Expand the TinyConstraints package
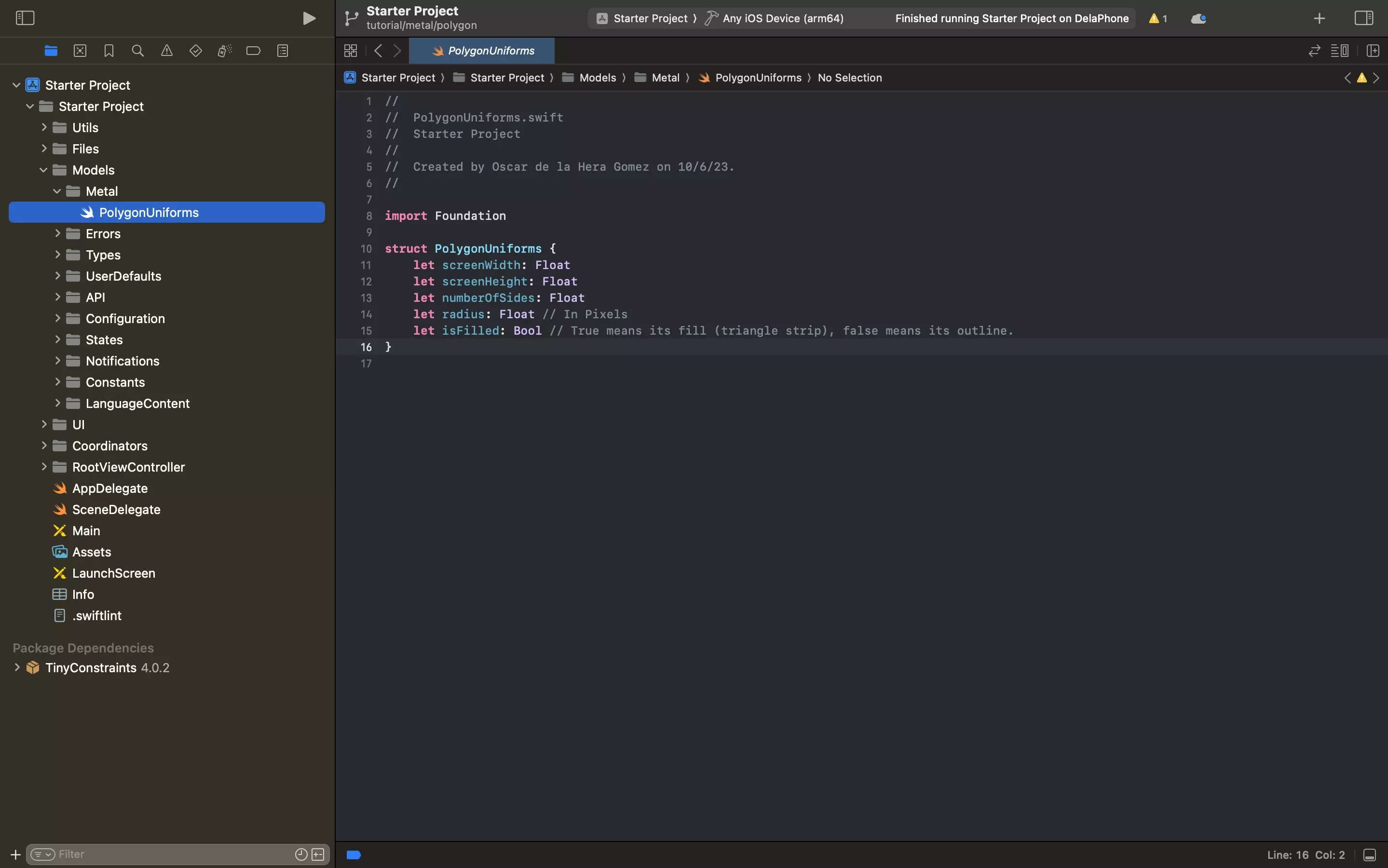1388x868 pixels. (x=17, y=668)
